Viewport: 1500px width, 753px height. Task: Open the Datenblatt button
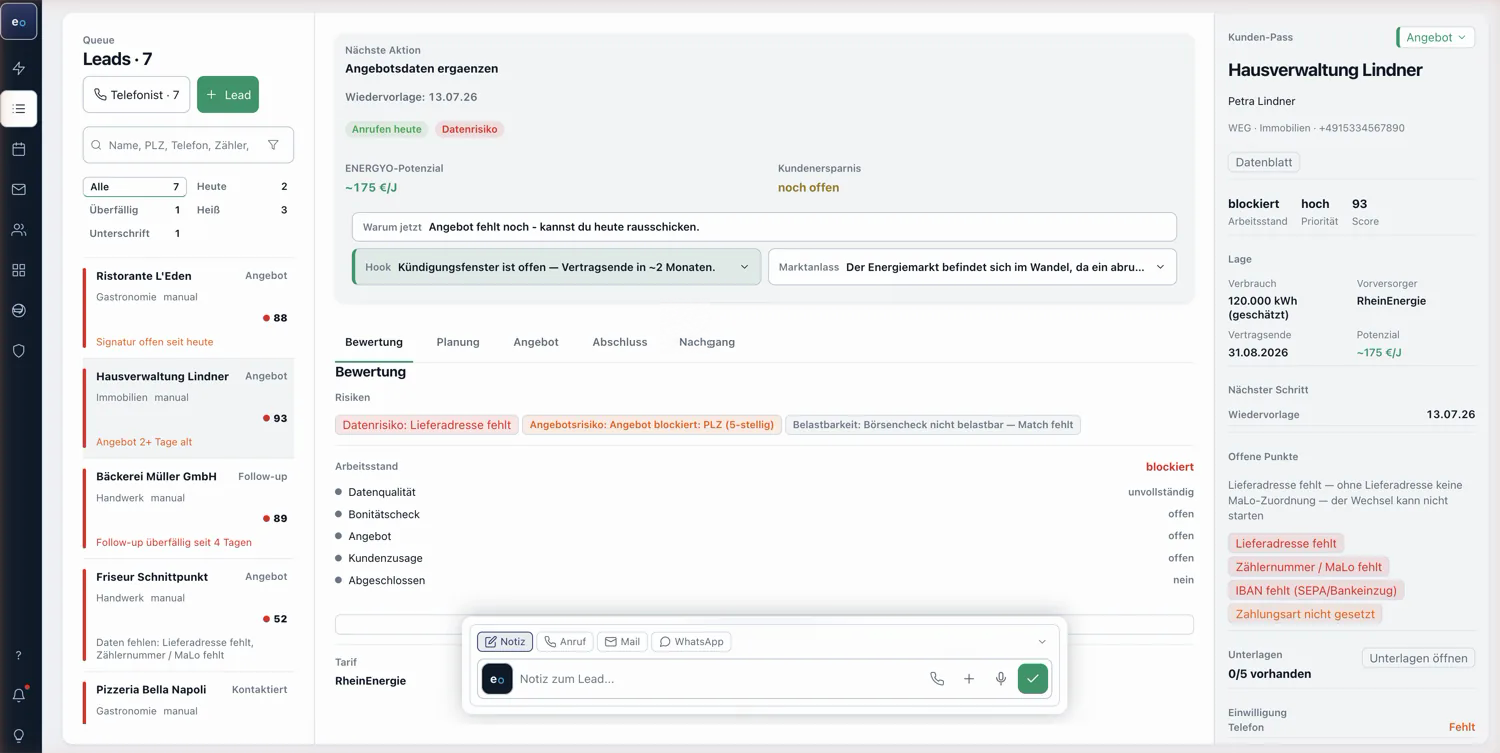click(1264, 162)
